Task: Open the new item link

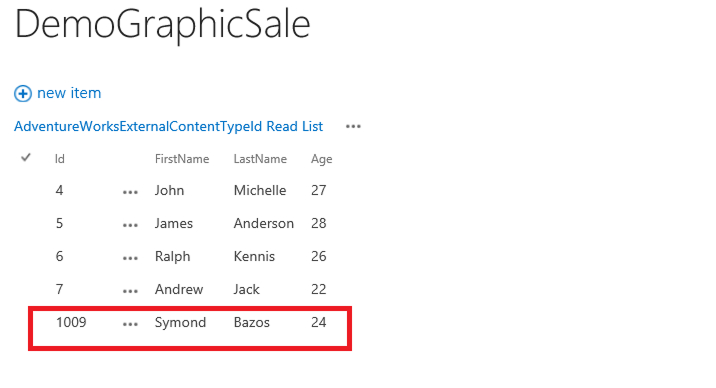Action: [x=69, y=93]
